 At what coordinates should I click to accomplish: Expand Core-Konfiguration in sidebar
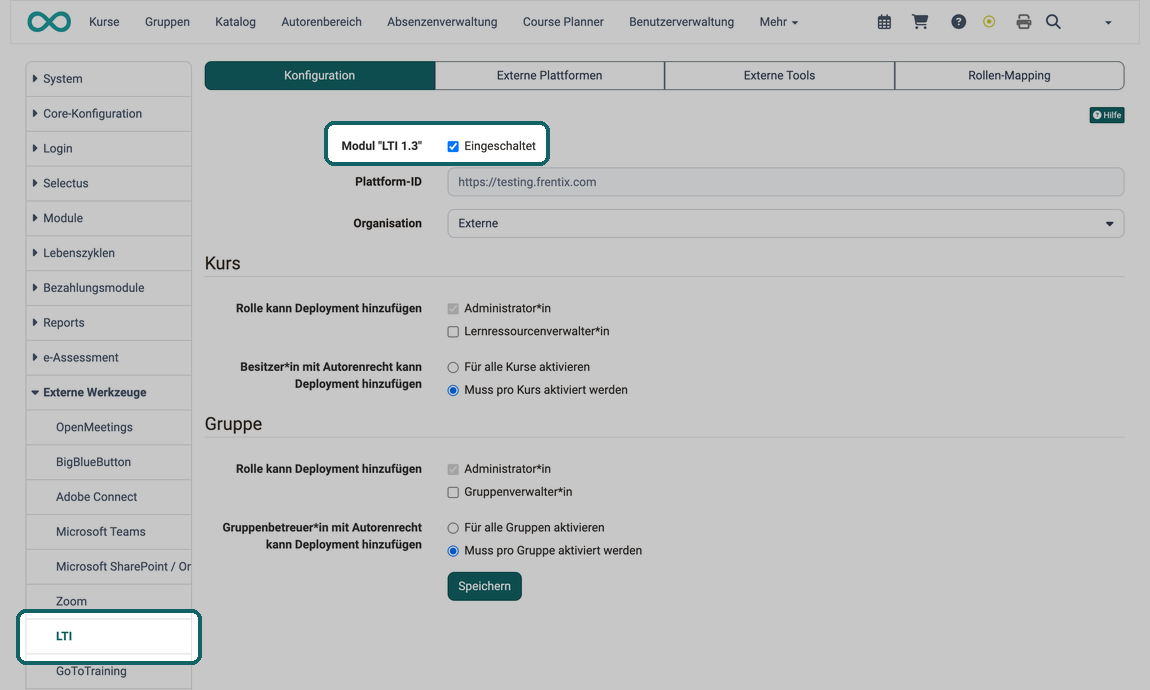pyautogui.click(x=109, y=114)
